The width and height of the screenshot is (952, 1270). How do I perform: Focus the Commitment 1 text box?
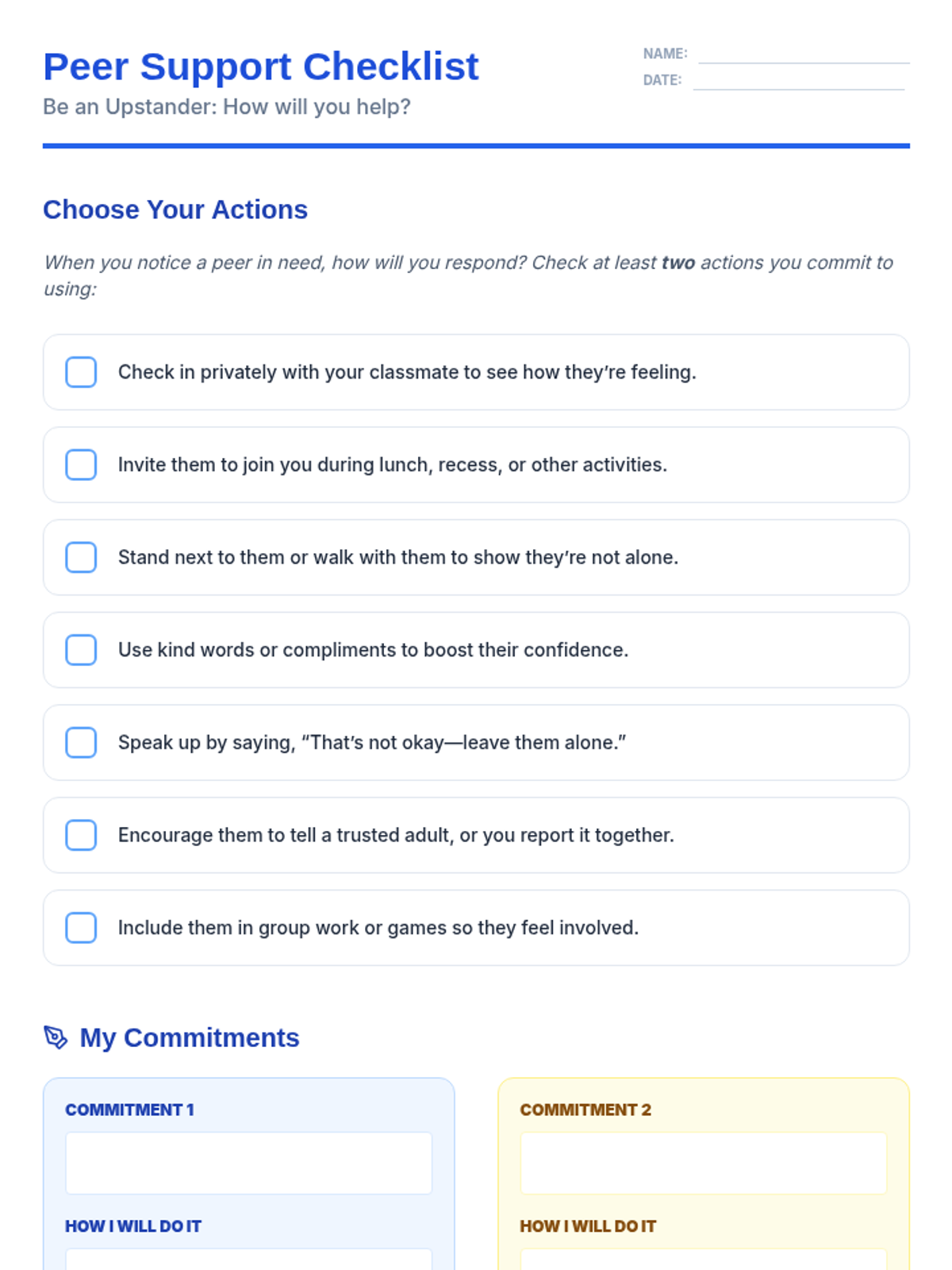(x=248, y=1163)
